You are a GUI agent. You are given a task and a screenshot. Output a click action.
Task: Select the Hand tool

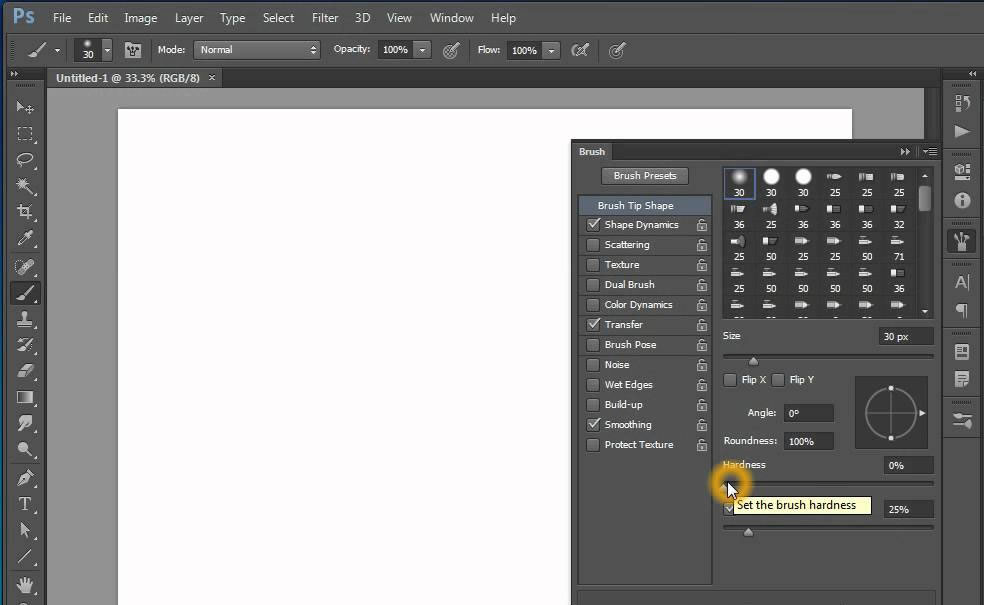pos(26,584)
